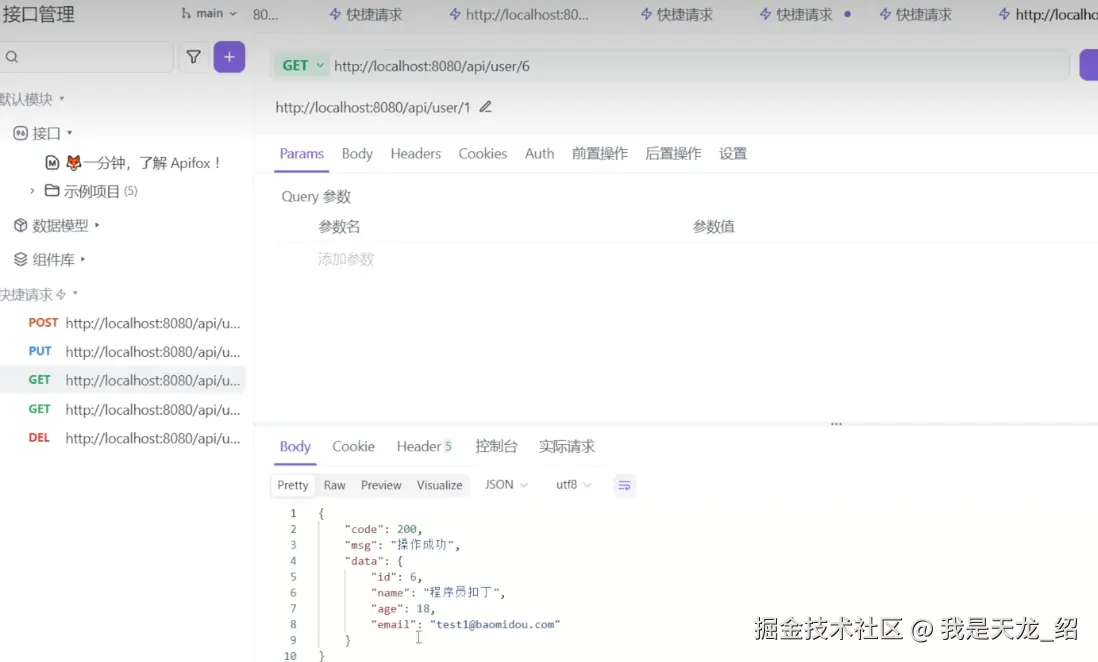Switch to the response Cookie tab
Image resolution: width=1098 pixels, height=662 pixels.
(353, 446)
